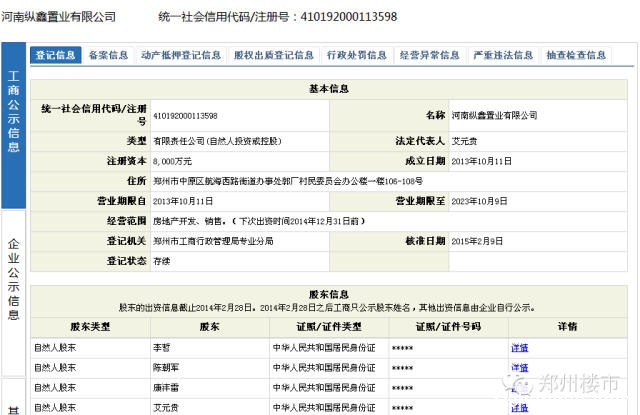
Task: Click 营业期限自 value 2013年10月11日
Action: 183,201
